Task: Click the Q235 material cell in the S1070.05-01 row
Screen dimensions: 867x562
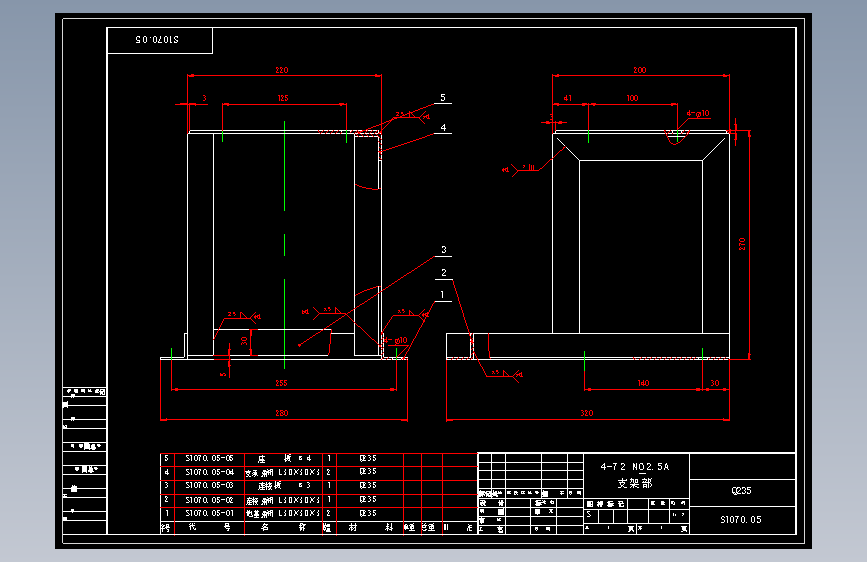Action: 368,513
